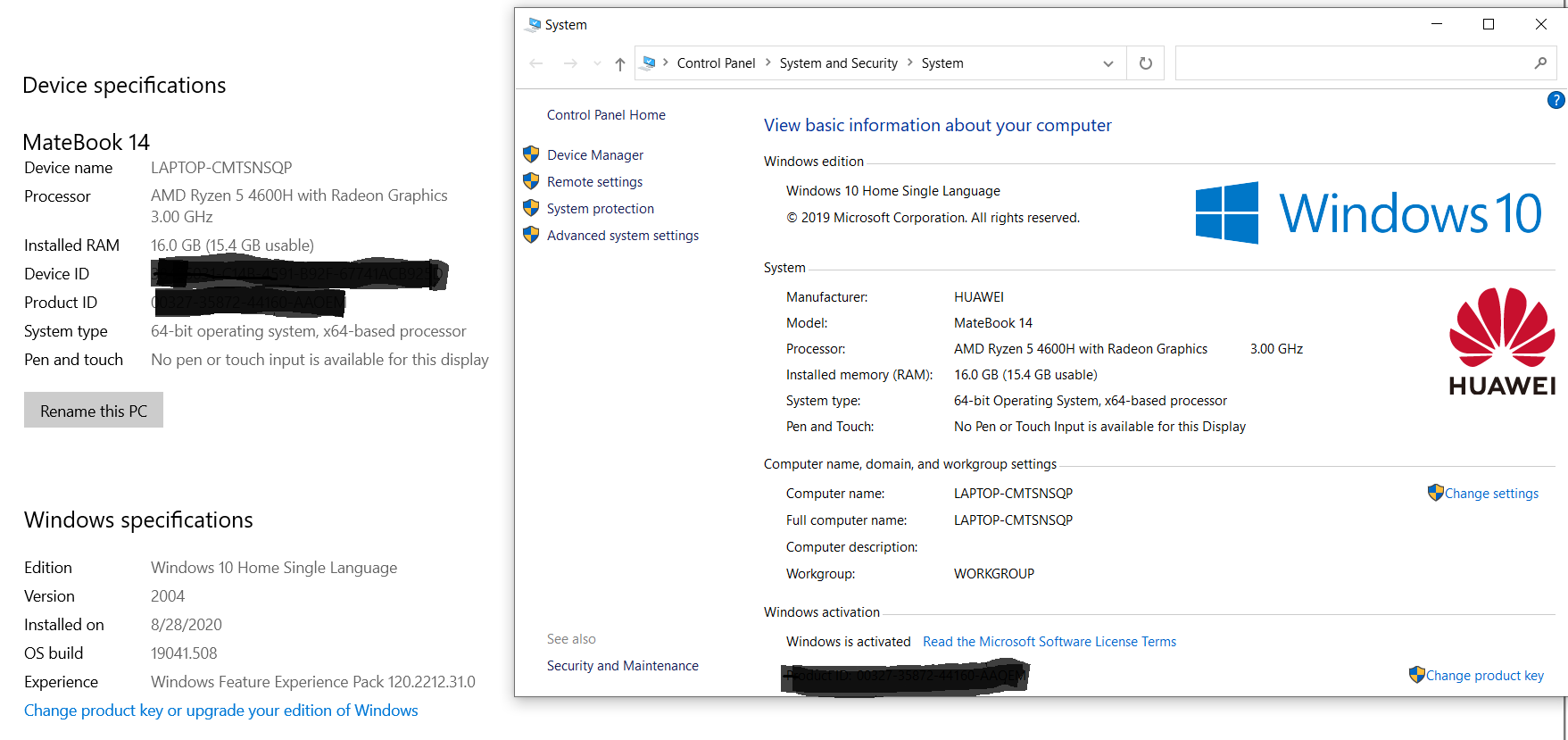Click Model value MateBook 14 in System window
The image size is (1568, 740).
(x=993, y=323)
